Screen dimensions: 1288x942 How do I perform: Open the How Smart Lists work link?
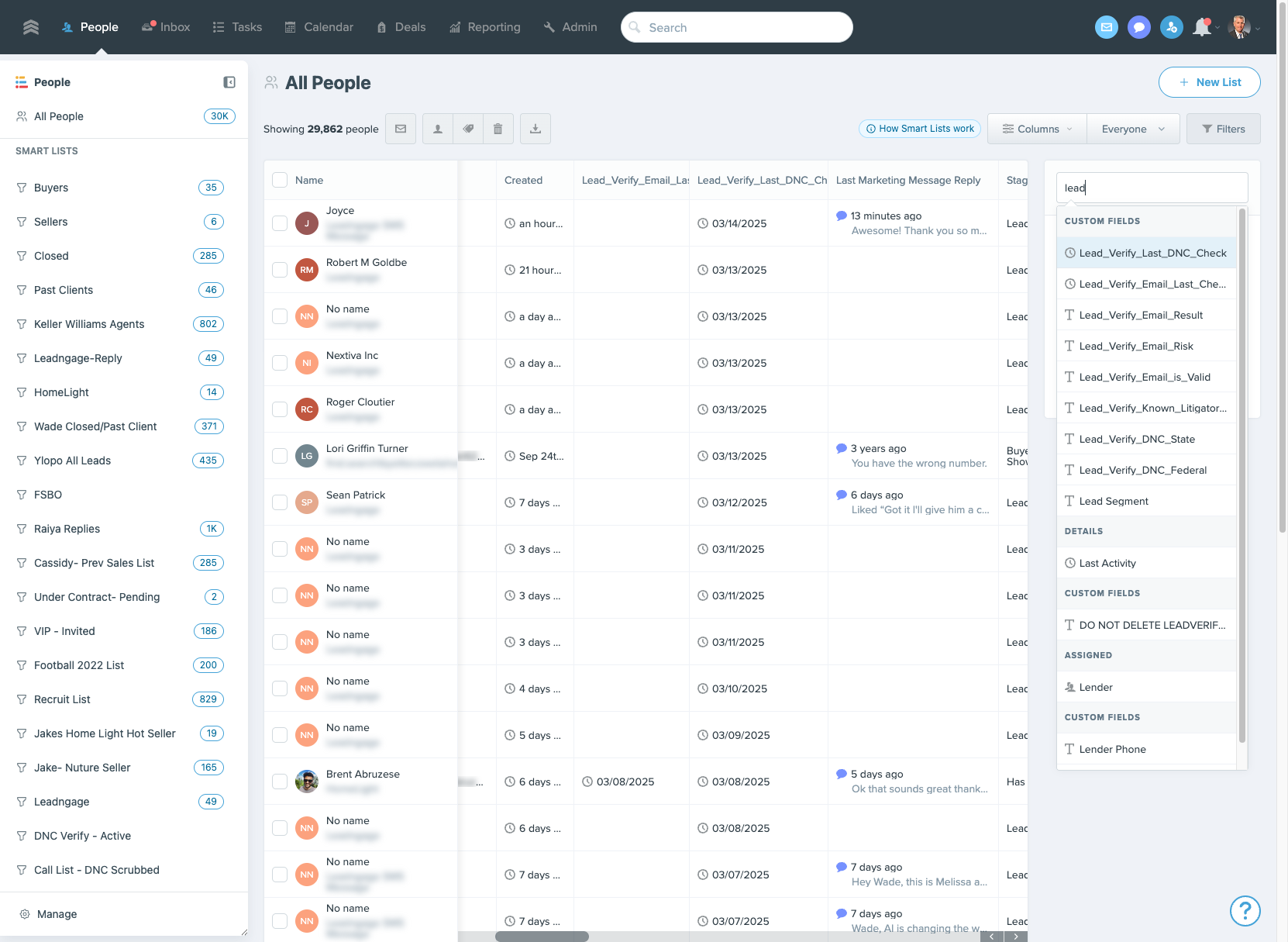point(920,129)
